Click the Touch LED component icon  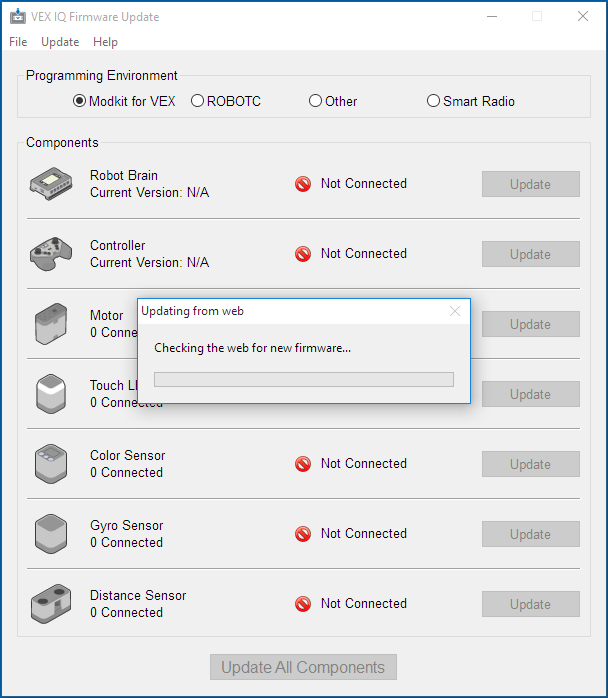pyautogui.click(x=51, y=394)
